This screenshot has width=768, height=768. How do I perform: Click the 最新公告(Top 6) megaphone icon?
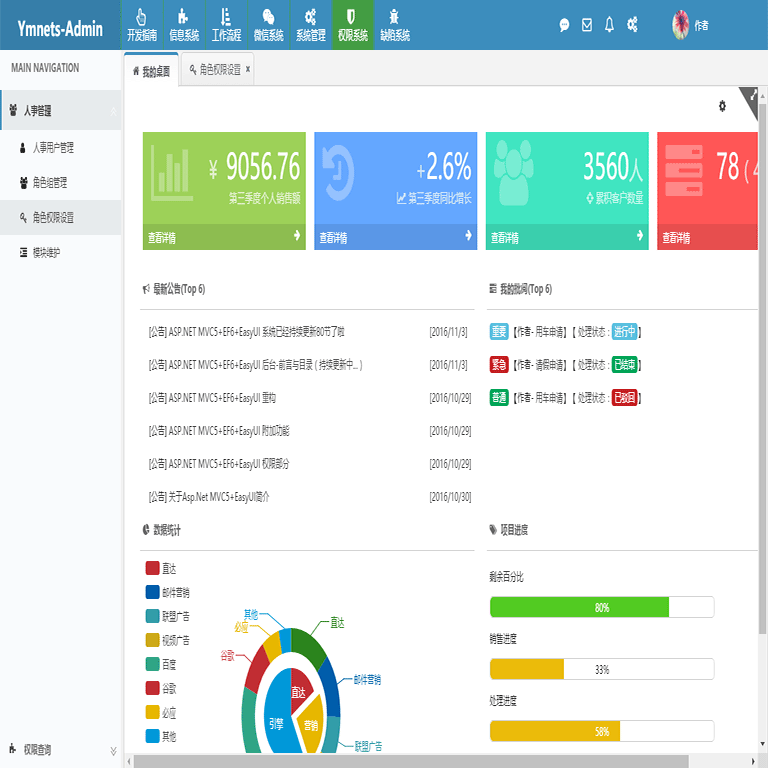pyautogui.click(x=146, y=289)
